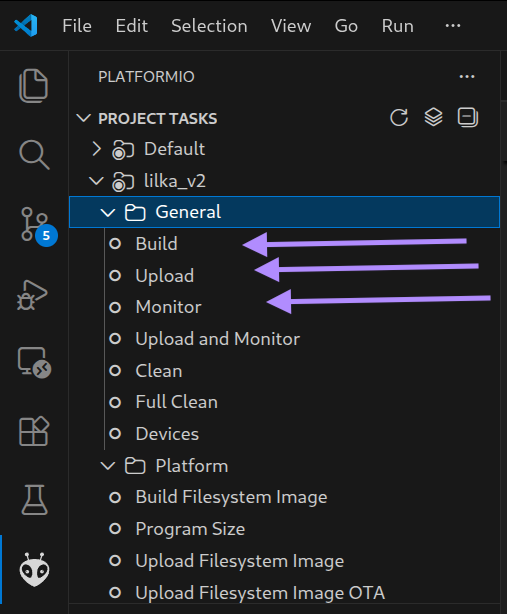The height and width of the screenshot is (614, 507).
Task: Collapse the General folder
Action: [x=108, y=213]
